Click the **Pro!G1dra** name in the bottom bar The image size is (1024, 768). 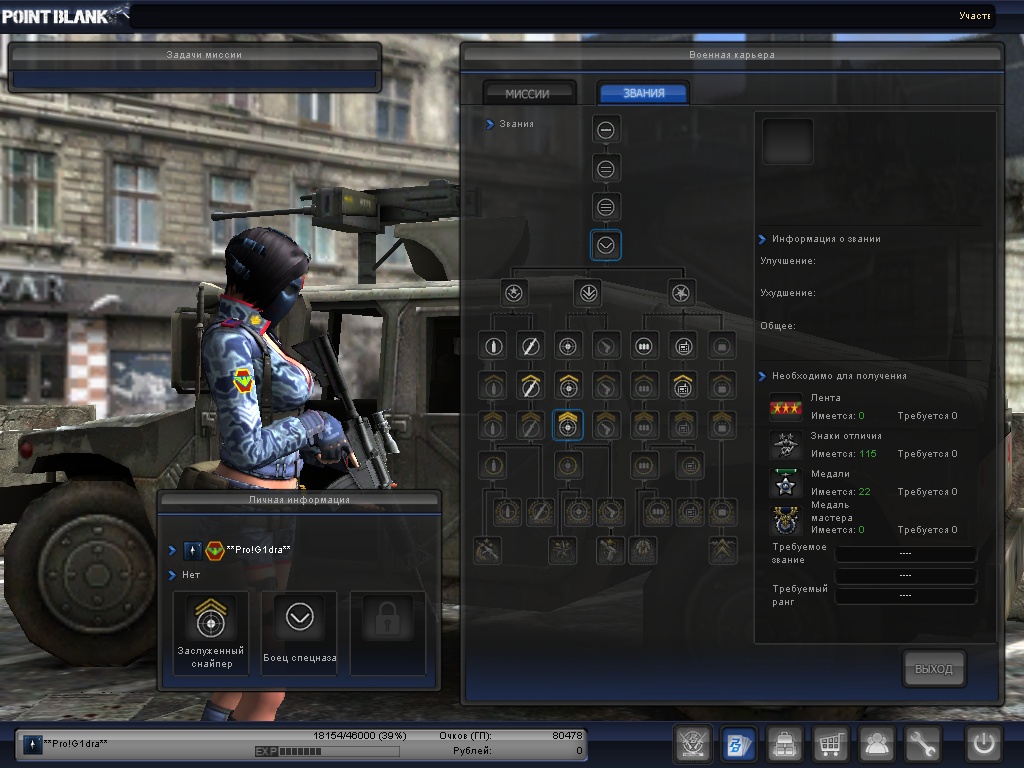[x=75, y=743]
